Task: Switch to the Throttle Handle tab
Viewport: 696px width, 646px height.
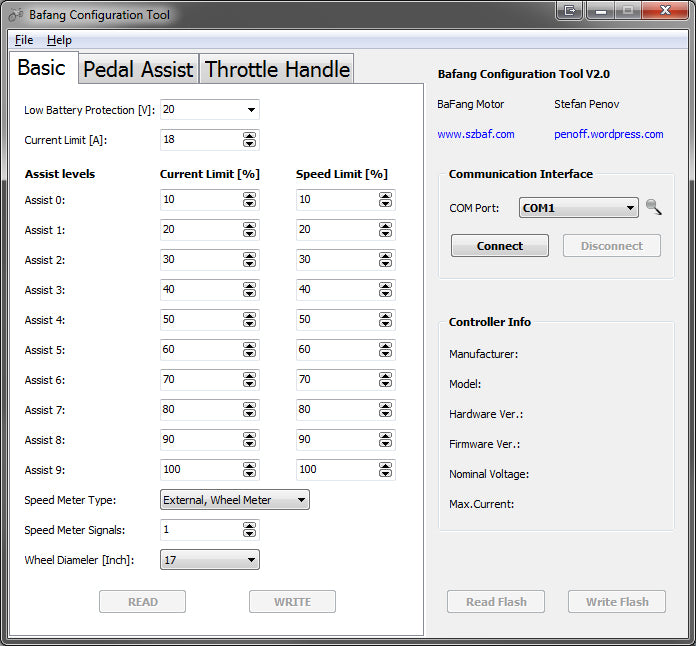Action: pos(277,69)
